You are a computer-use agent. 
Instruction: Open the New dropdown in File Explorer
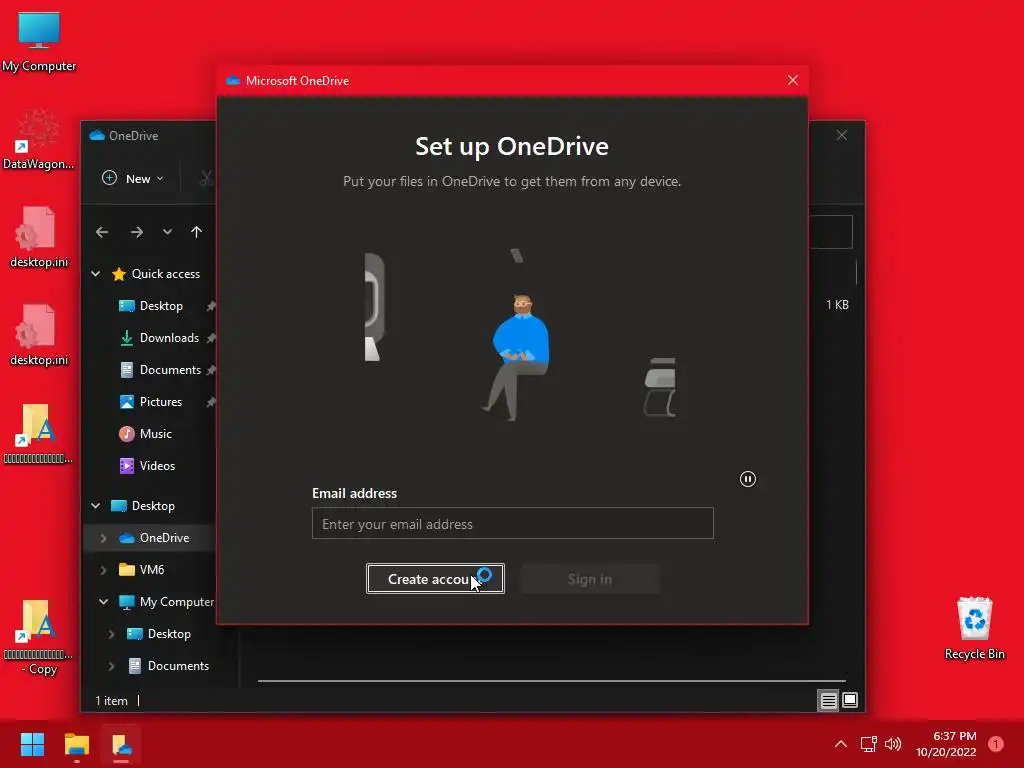point(133,178)
